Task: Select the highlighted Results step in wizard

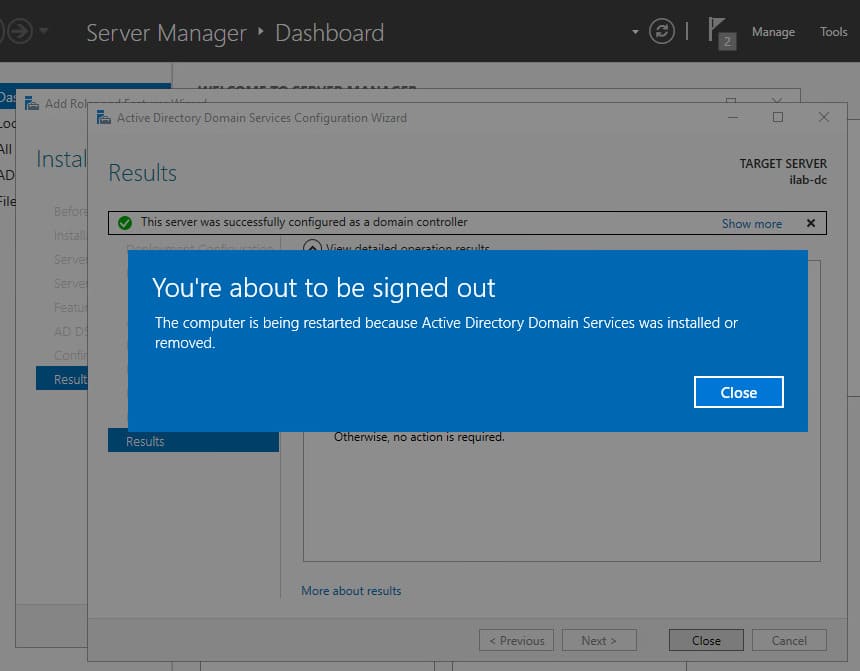Action: coord(192,441)
